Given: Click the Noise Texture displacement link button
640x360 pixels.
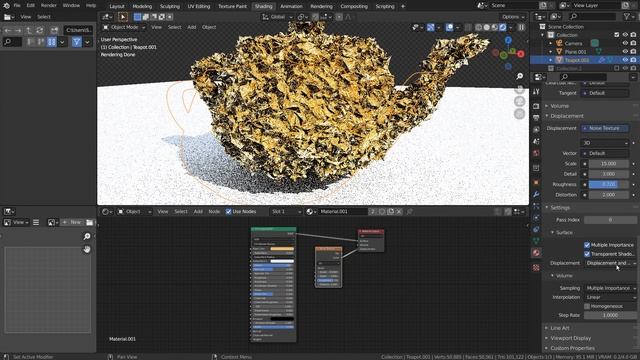Looking at the screenshot, I should coord(604,128).
